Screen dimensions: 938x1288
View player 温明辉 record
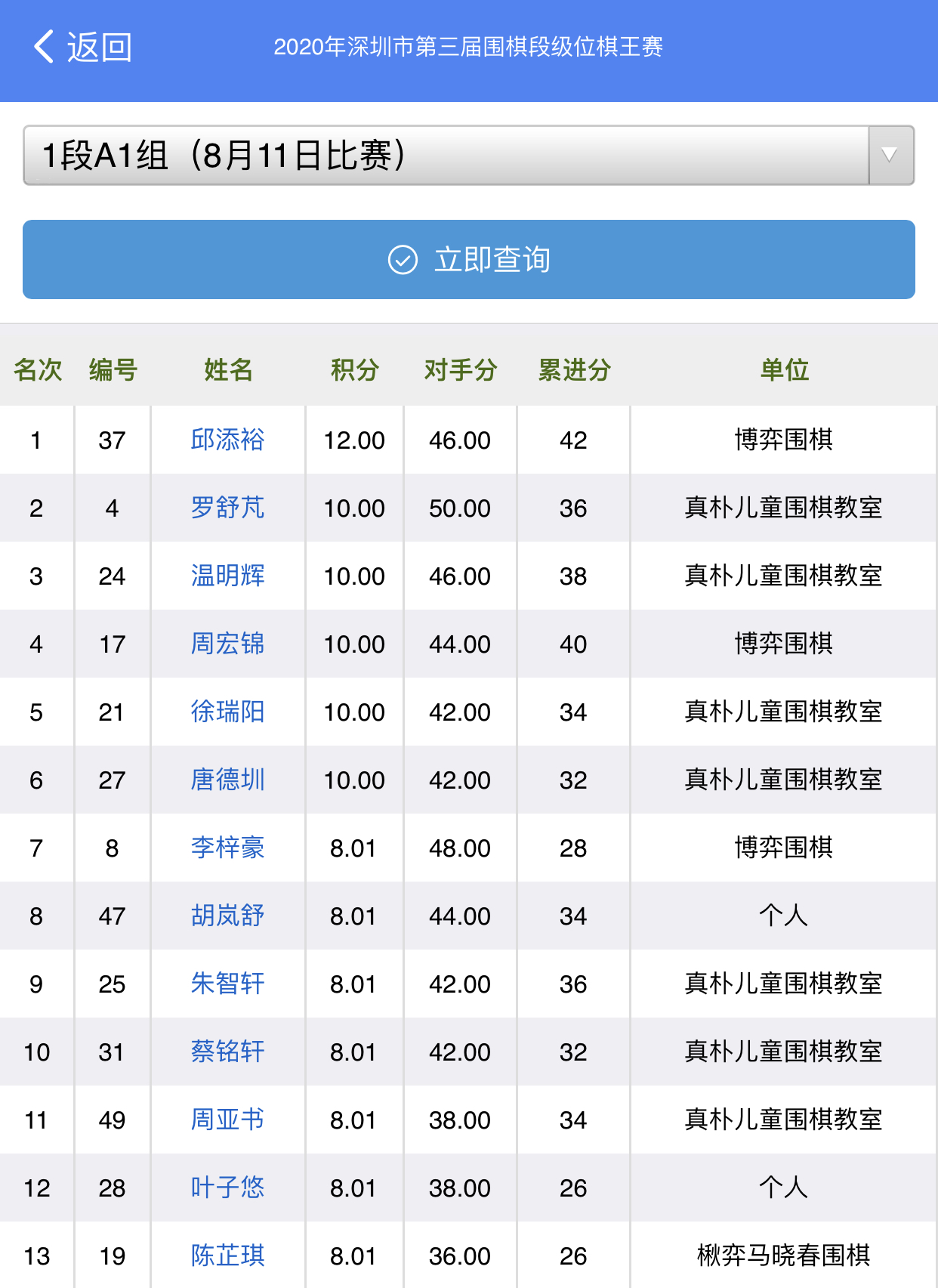[x=227, y=576]
